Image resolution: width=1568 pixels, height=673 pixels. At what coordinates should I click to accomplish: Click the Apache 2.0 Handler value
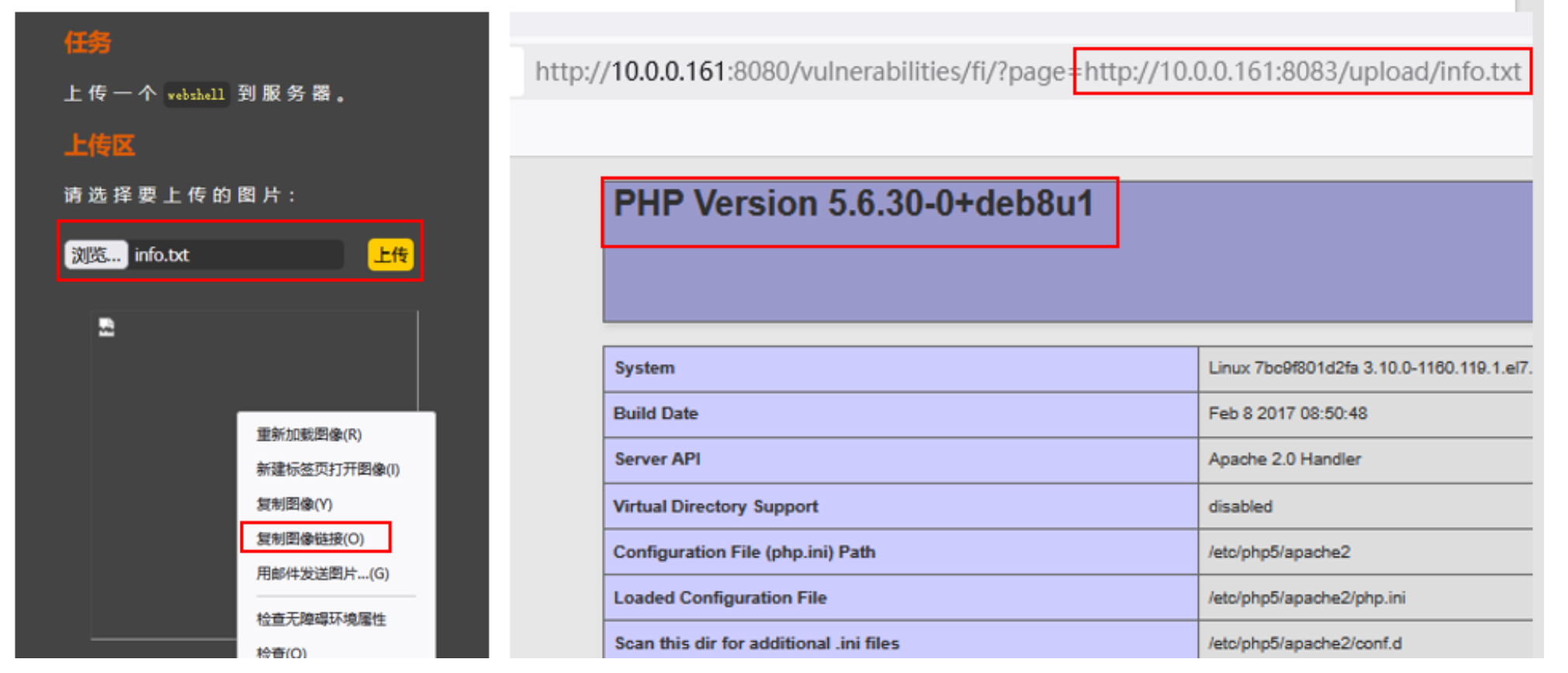[x=1284, y=459]
